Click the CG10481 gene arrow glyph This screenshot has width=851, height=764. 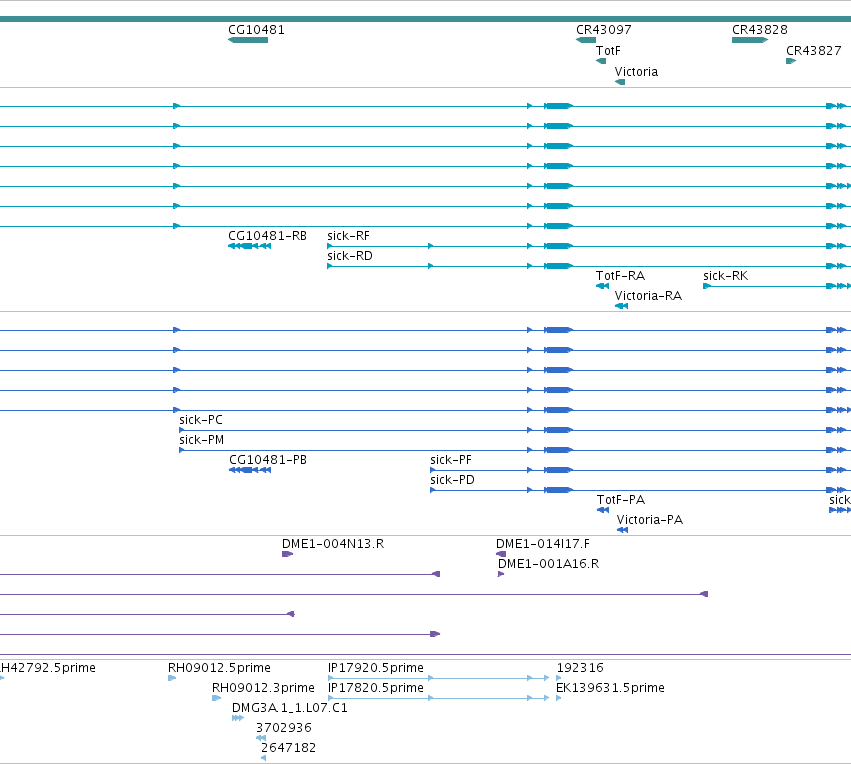tap(248, 40)
